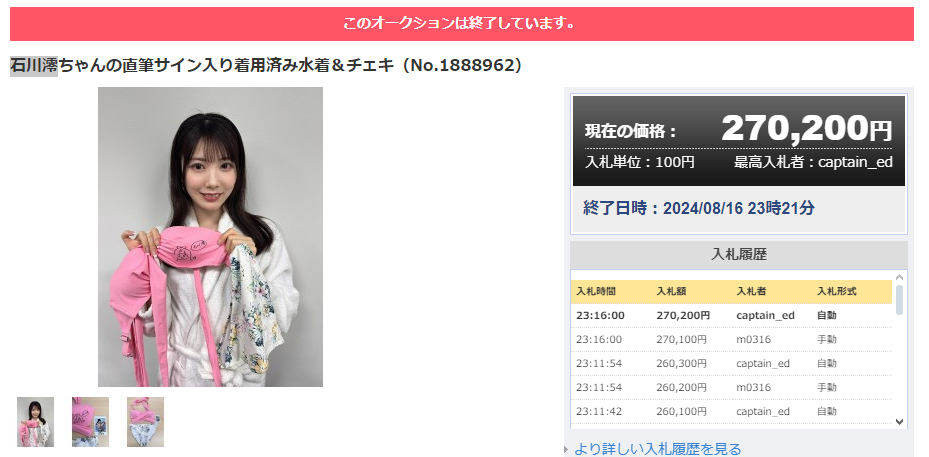Click the bid history scrollbar thumb

[899, 300]
